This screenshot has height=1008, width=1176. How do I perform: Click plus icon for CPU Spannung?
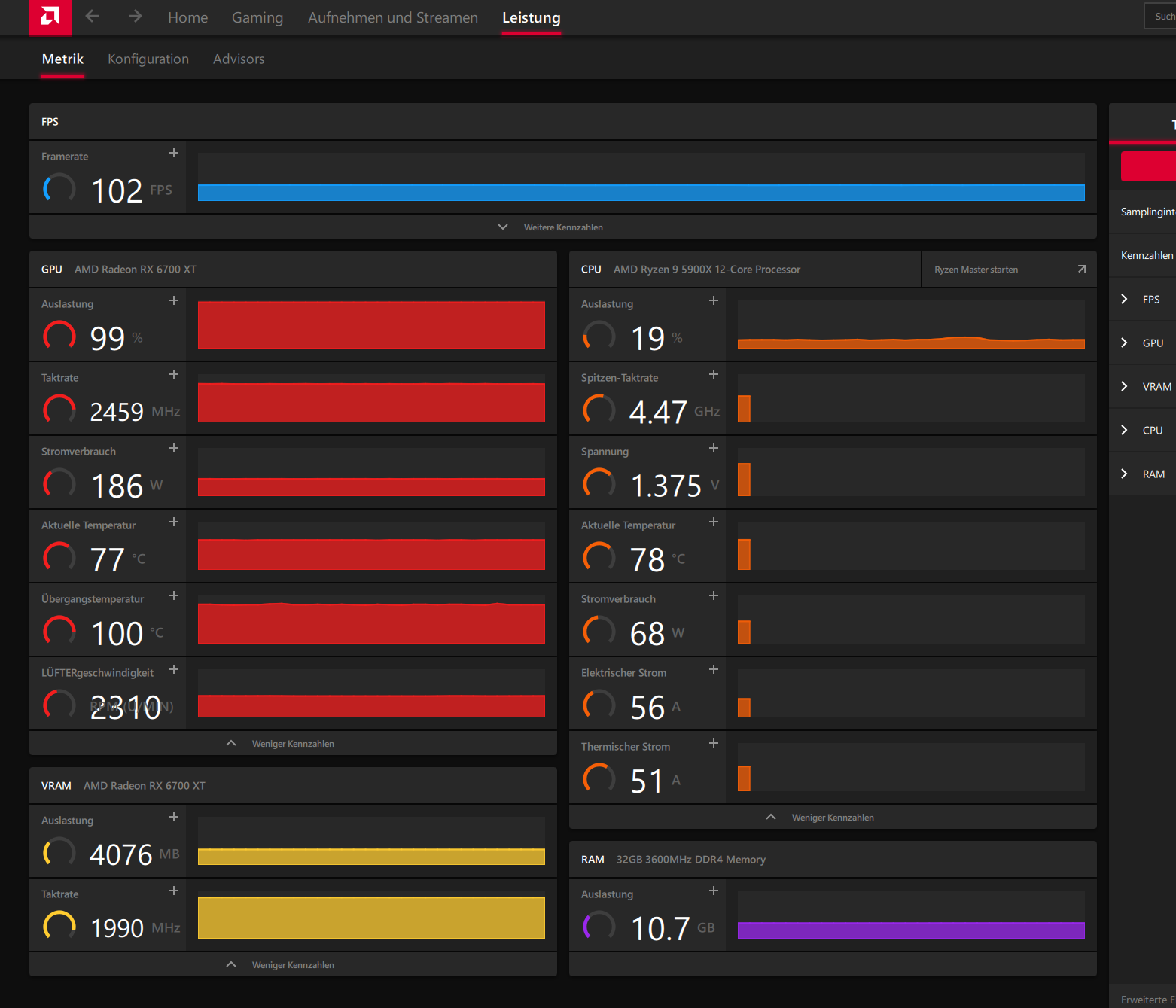tap(714, 448)
